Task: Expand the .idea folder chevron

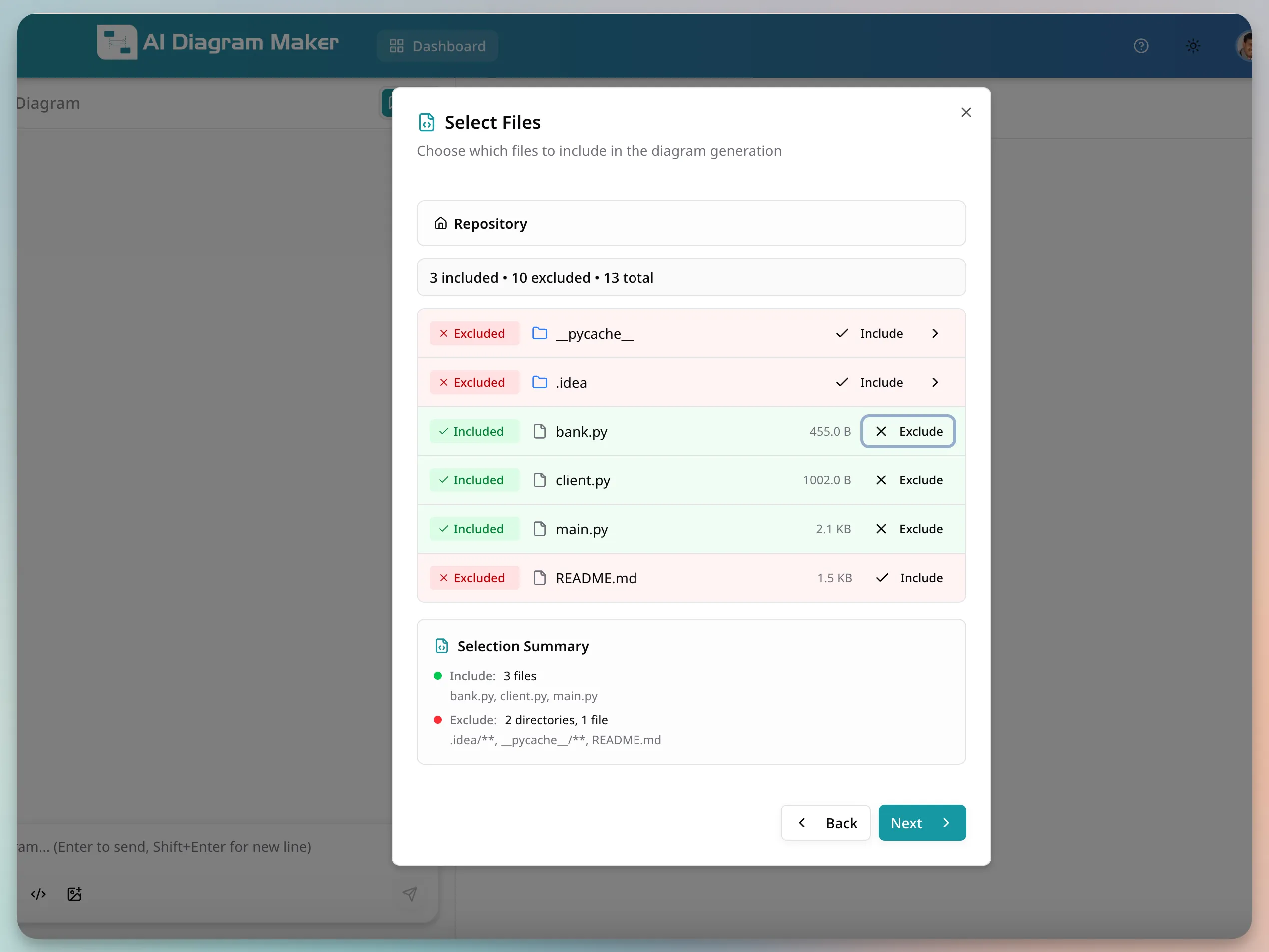Action: point(935,382)
